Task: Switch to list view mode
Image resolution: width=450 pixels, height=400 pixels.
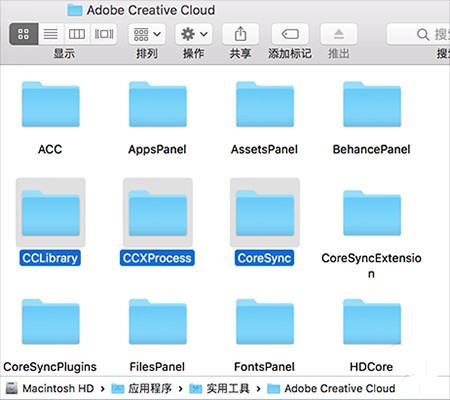Action: [x=51, y=34]
